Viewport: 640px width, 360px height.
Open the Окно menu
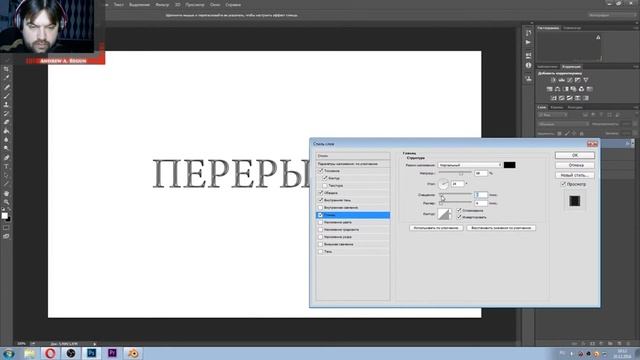(215, 5)
